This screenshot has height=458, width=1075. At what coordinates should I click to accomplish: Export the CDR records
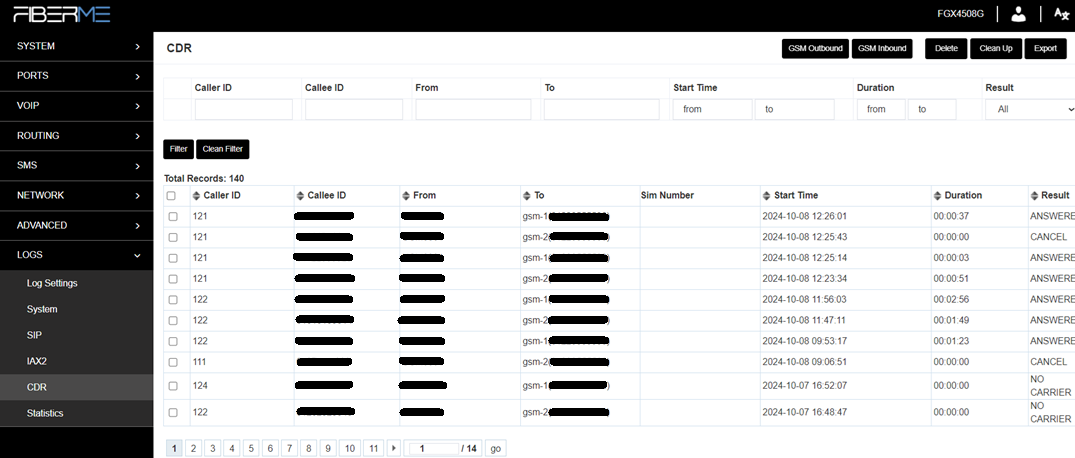tap(1046, 49)
